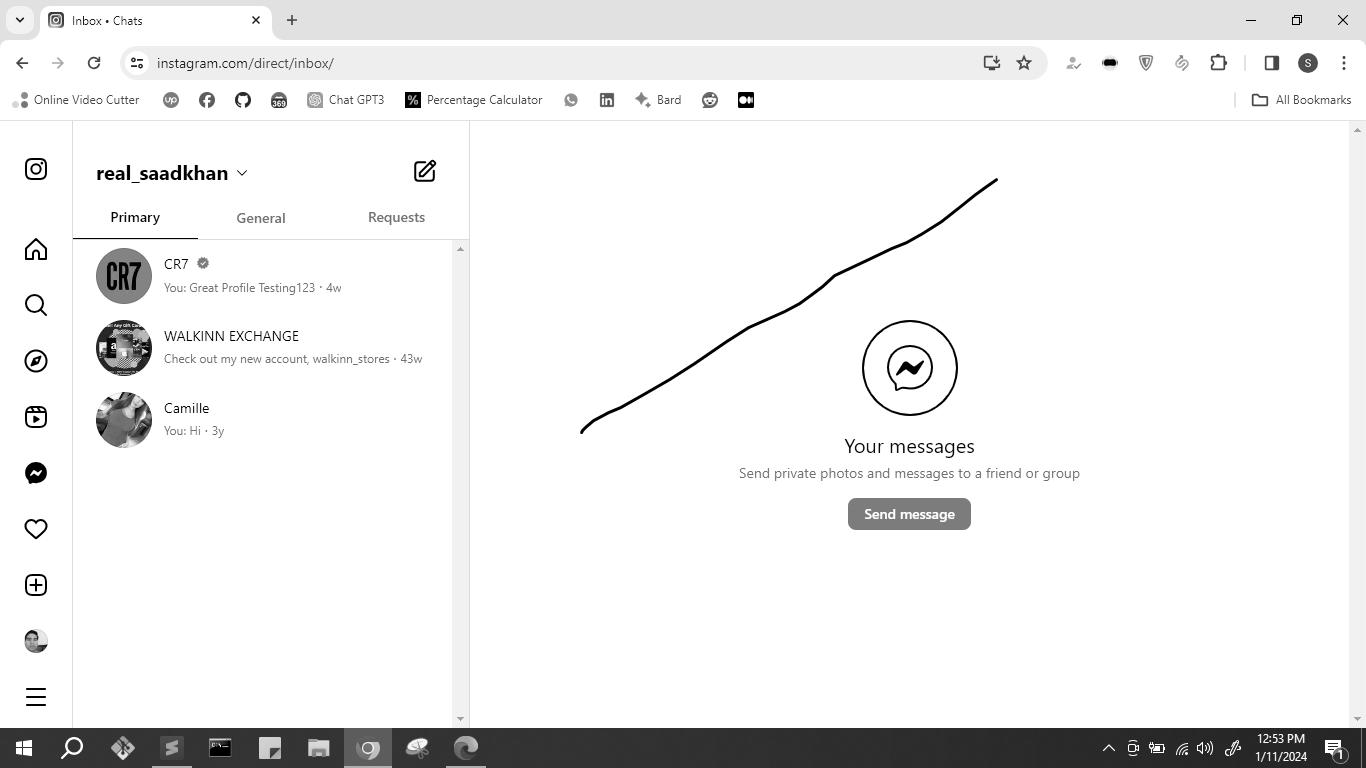Open the Percentage Calculator bookmark
1366x768 pixels.
click(x=474, y=100)
